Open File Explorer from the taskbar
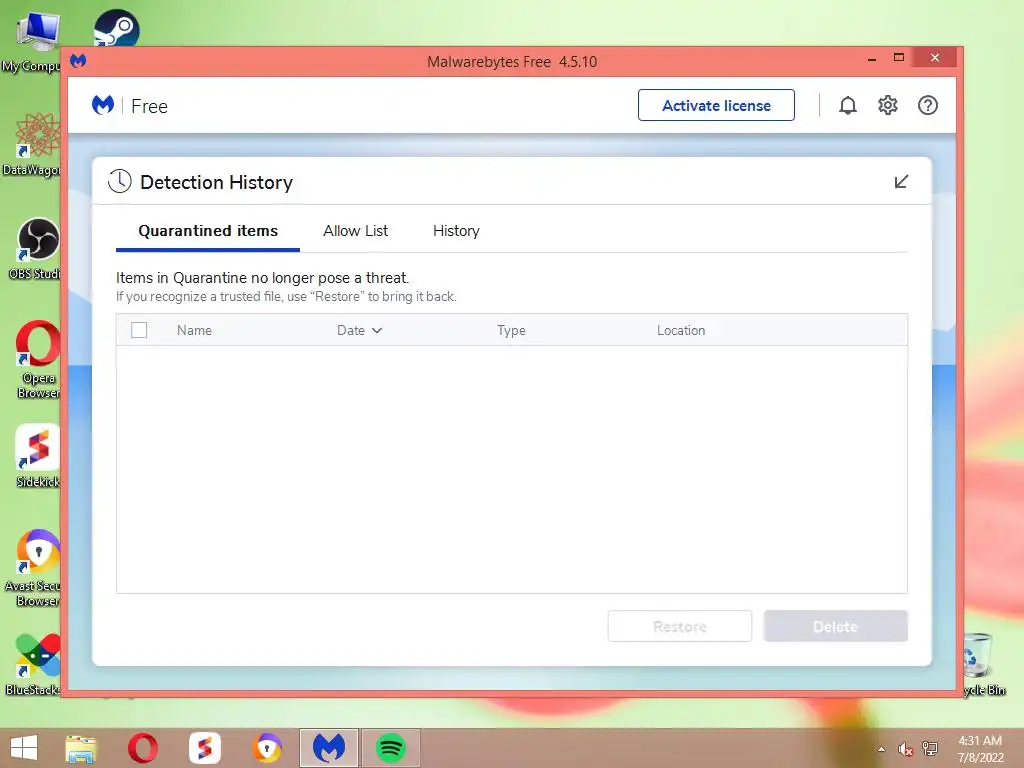This screenshot has height=768, width=1024. coord(81,748)
